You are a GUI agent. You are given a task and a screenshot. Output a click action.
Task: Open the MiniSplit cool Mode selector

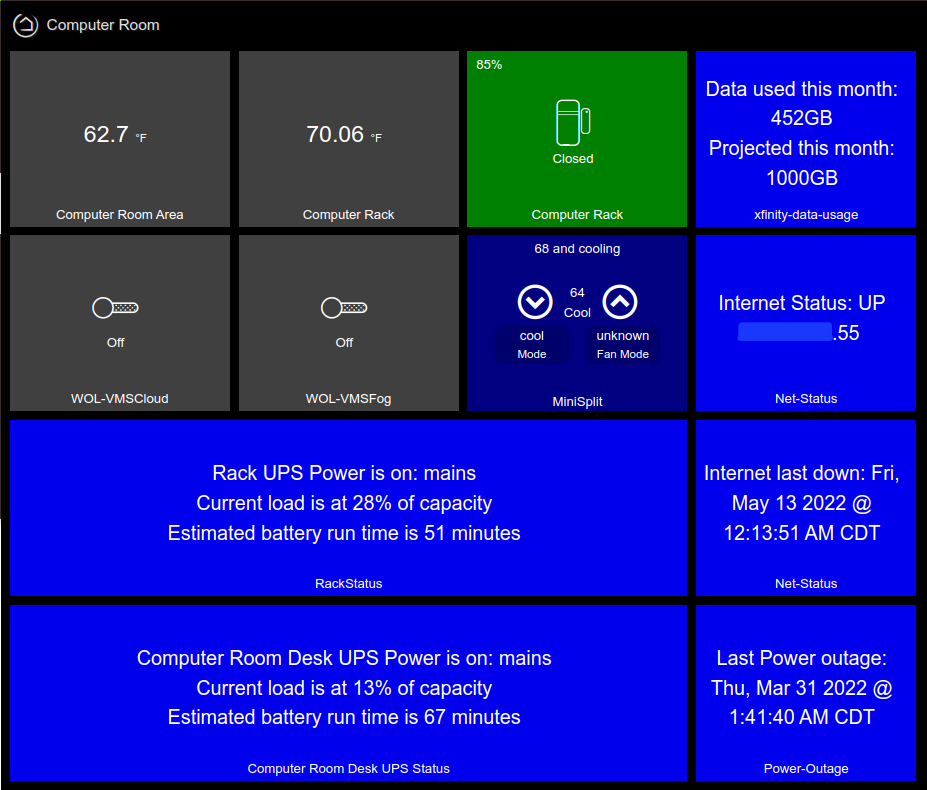pyautogui.click(x=532, y=344)
